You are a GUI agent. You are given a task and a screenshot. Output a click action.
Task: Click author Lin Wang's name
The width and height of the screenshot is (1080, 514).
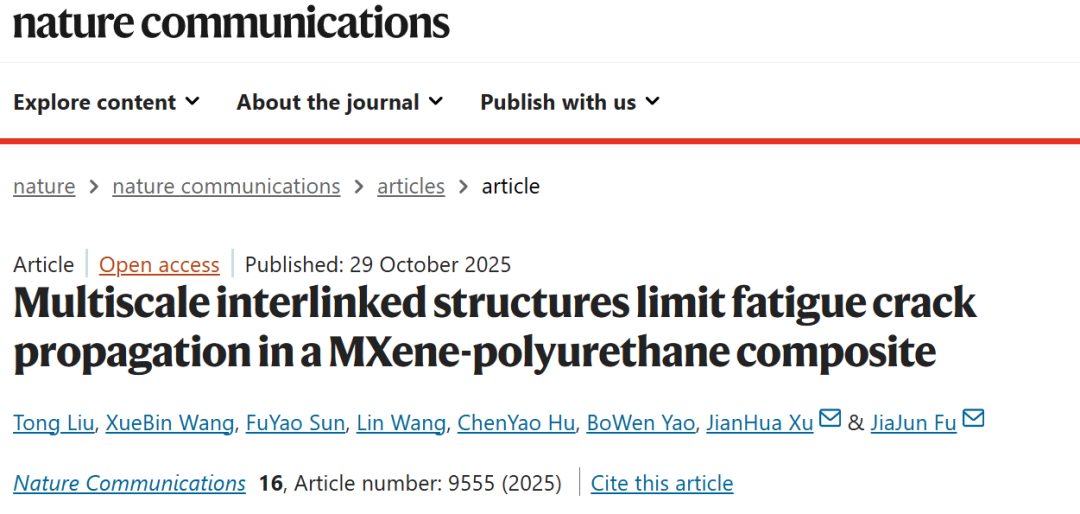click(403, 423)
